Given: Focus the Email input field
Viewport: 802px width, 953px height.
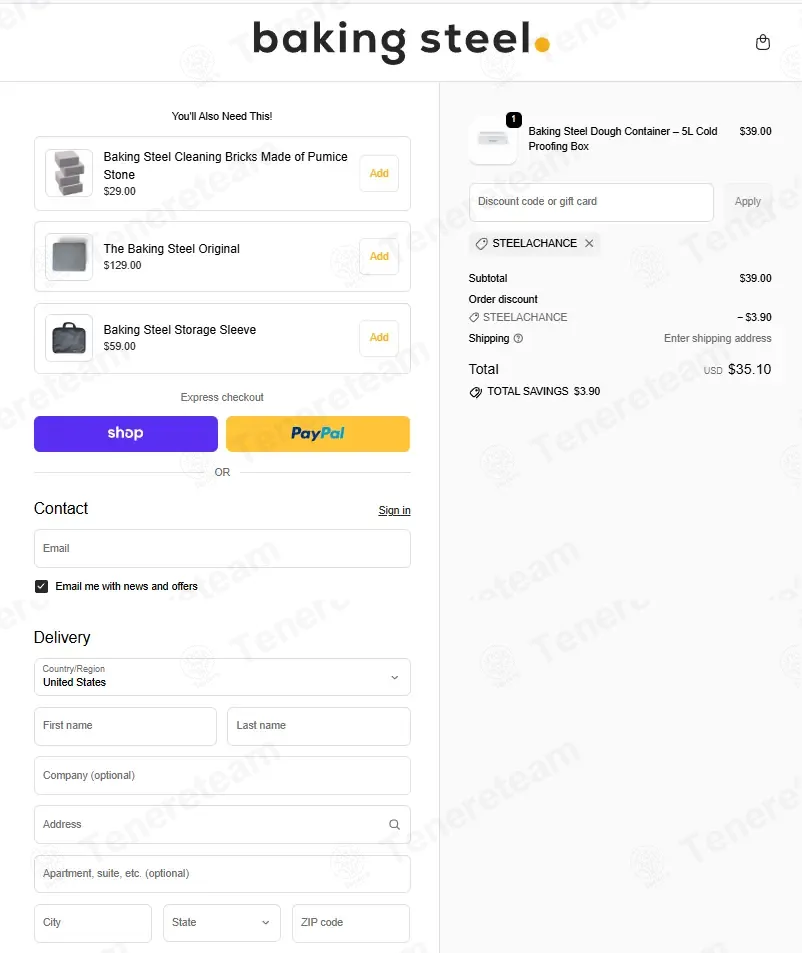Looking at the screenshot, I should point(222,549).
